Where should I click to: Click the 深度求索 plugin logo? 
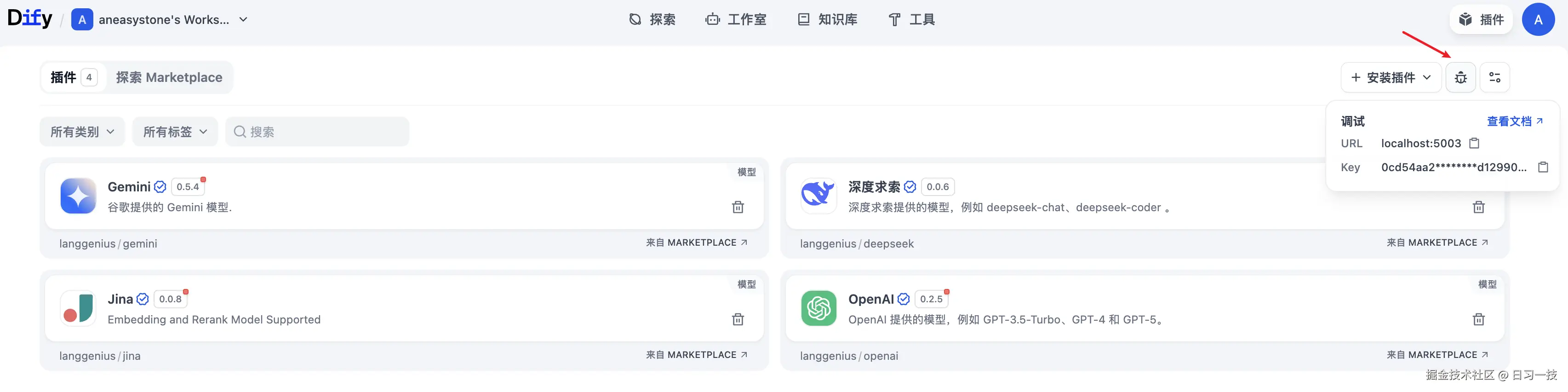(818, 196)
